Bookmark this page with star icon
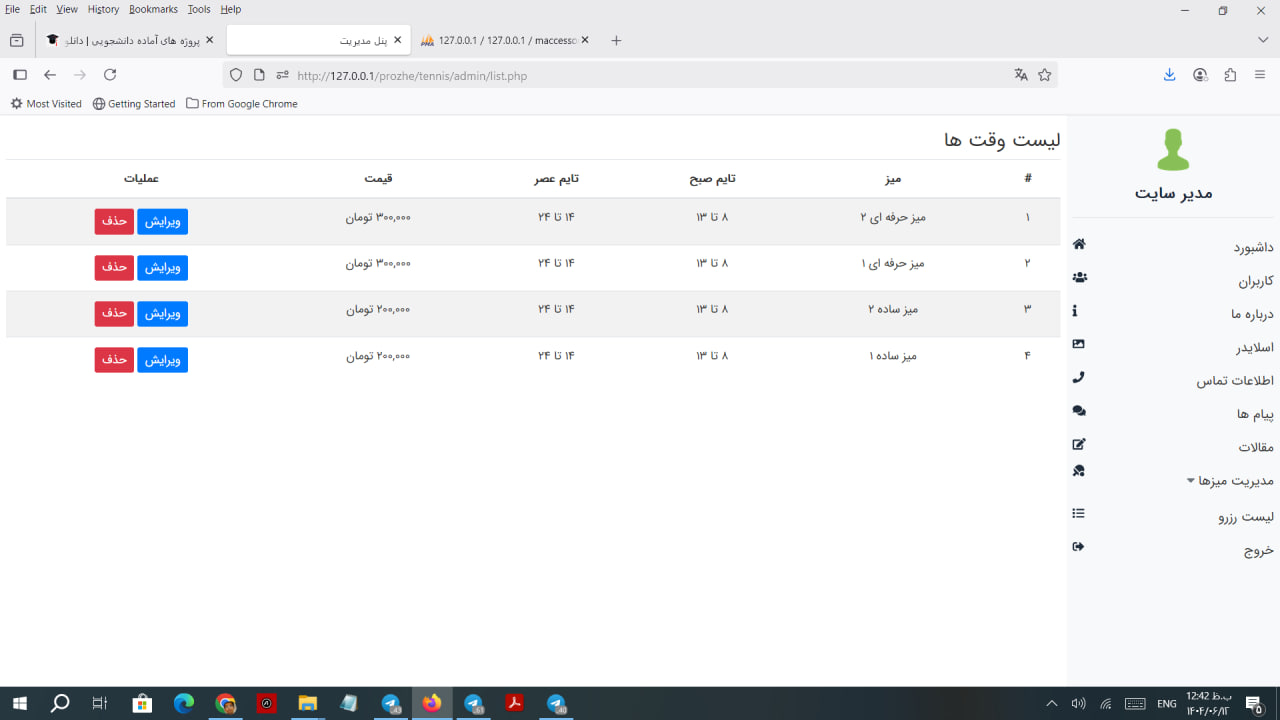Viewport: 1280px width, 720px height. [1045, 75]
